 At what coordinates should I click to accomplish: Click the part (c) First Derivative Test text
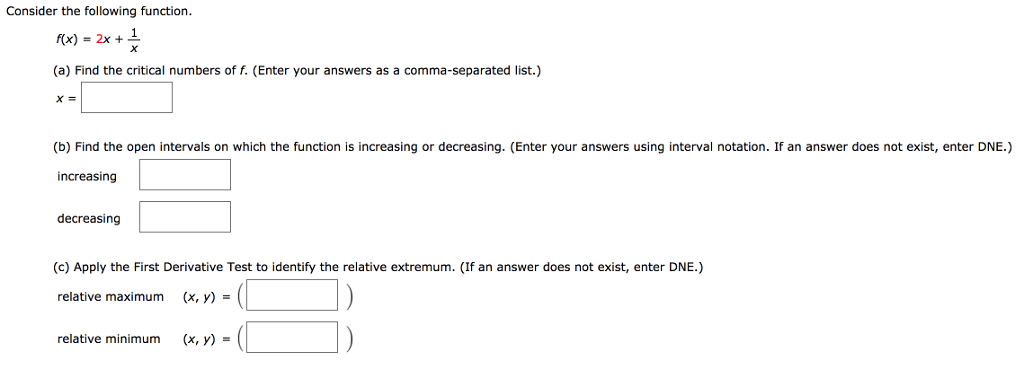click(378, 268)
